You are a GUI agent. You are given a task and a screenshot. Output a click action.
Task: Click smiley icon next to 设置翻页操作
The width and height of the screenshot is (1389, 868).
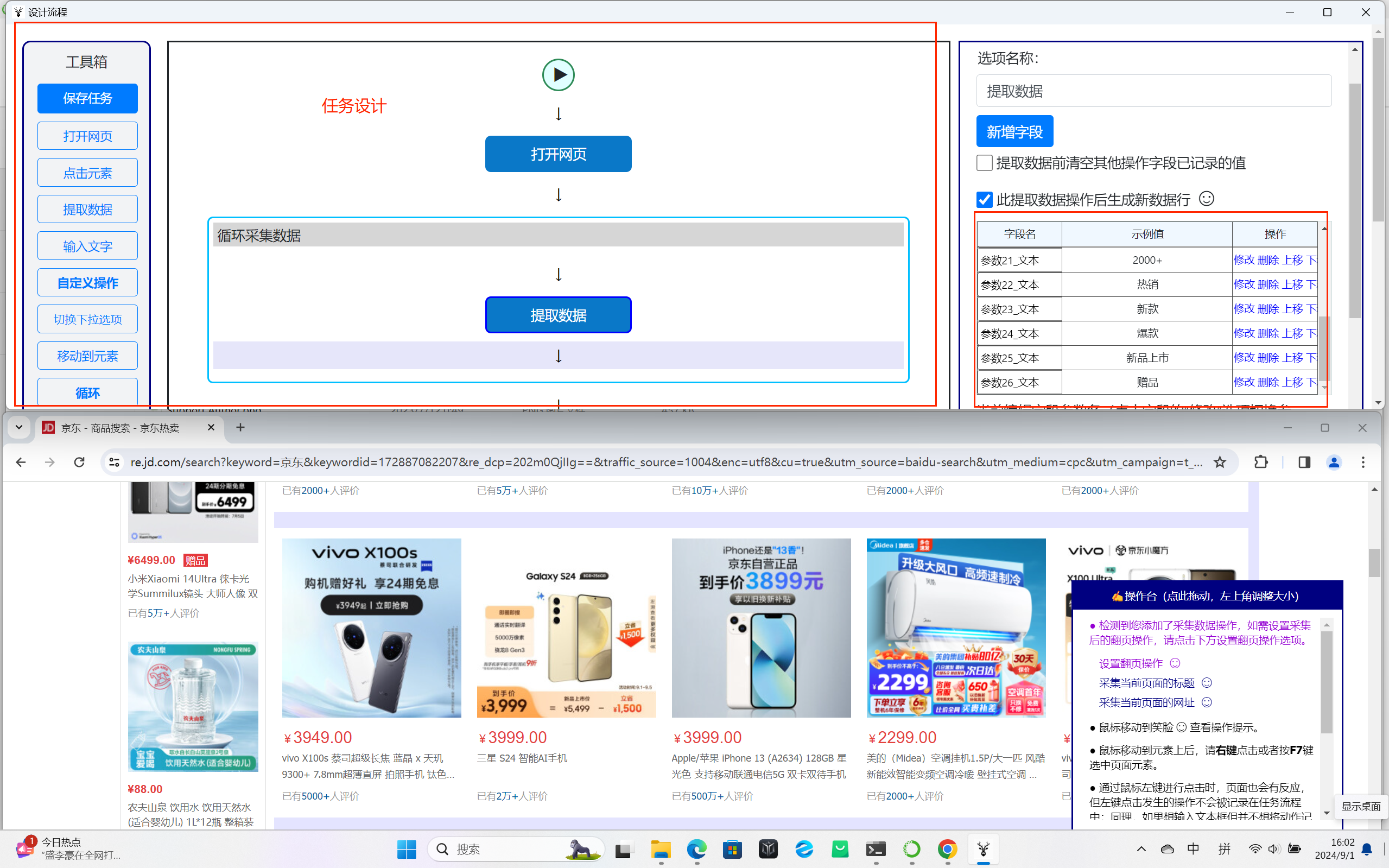(1175, 663)
